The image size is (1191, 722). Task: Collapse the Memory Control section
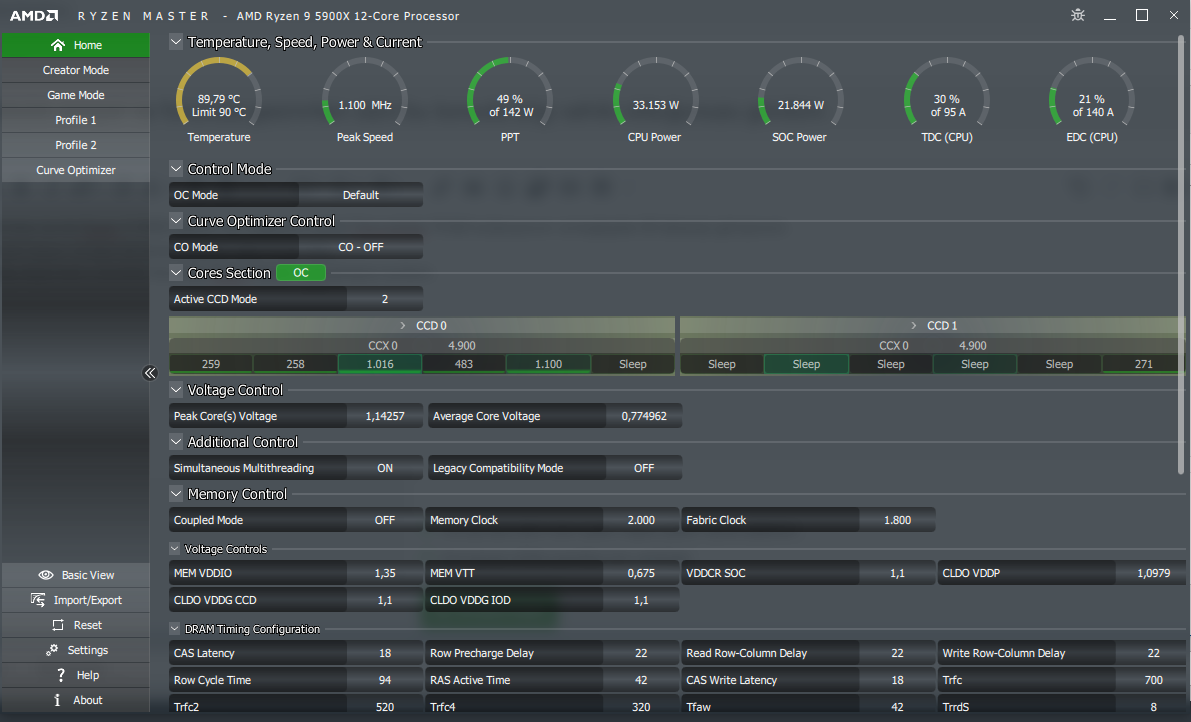click(175, 493)
